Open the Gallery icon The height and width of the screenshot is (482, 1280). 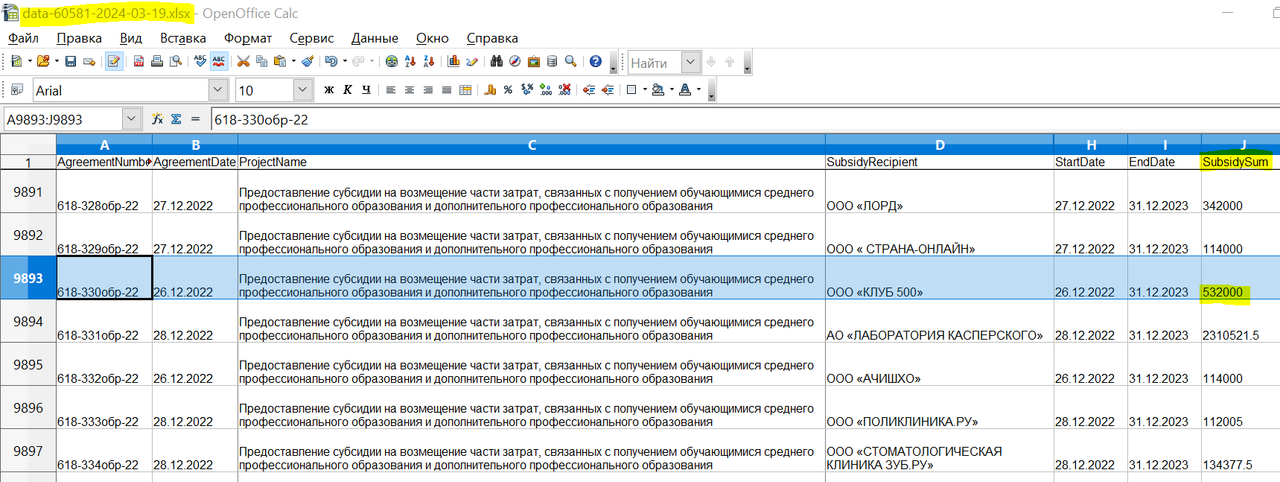pyautogui.click(x=534, y=61)
